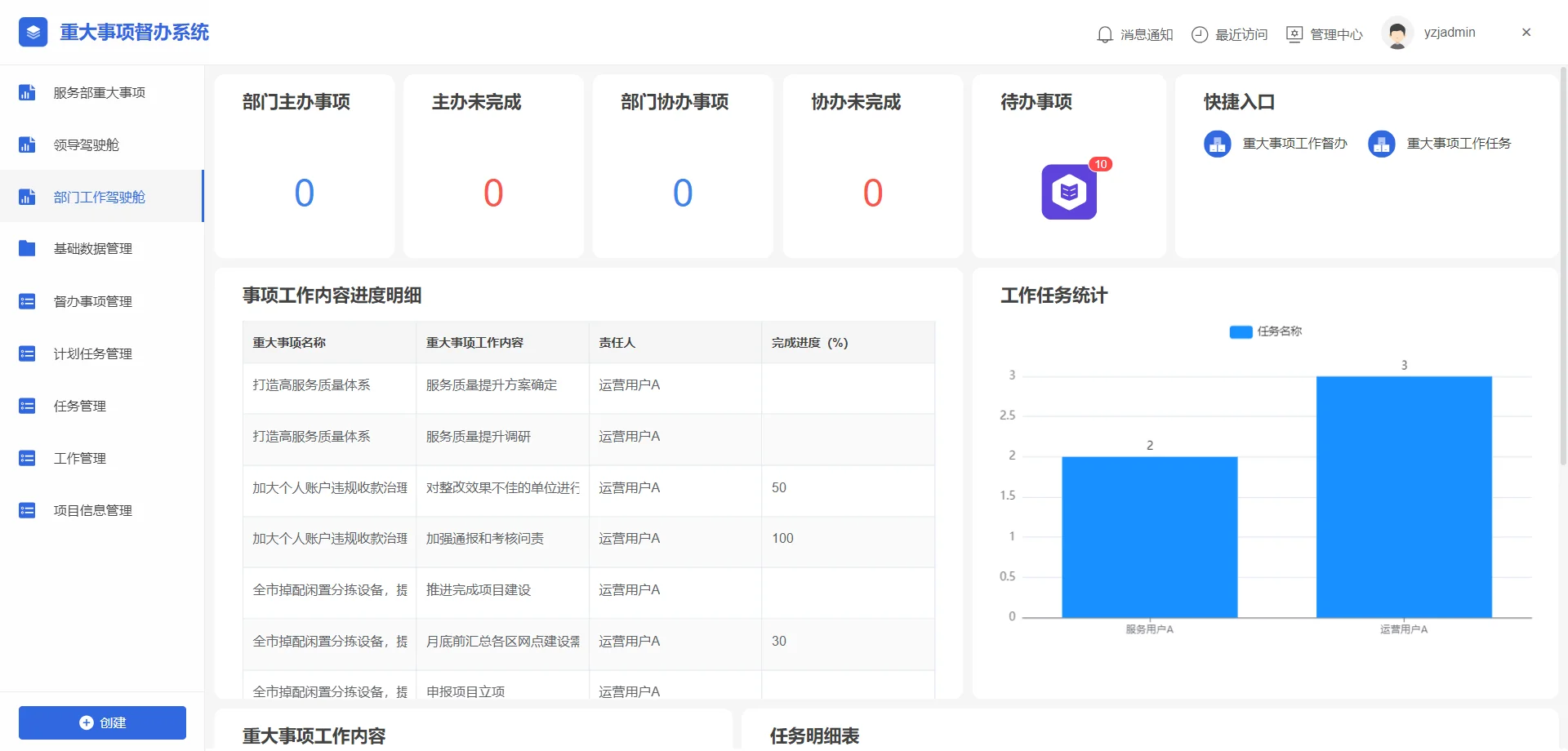Click the blue 创建 button
1568x751 pixels.
(102, 722)
